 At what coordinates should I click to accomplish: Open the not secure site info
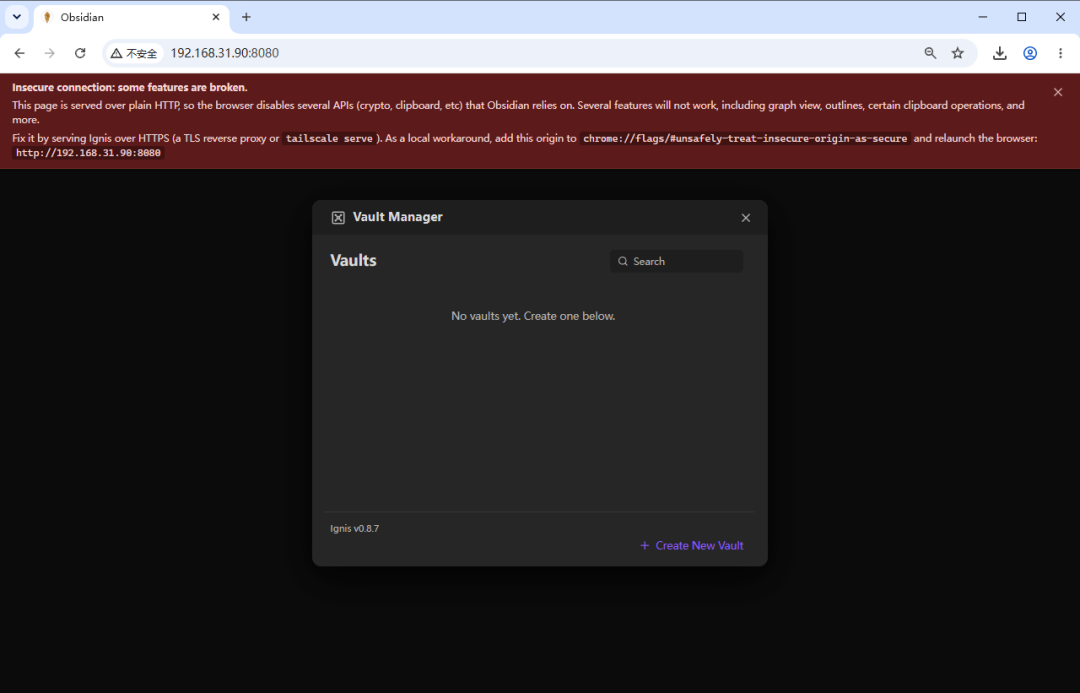click(134, 53)
